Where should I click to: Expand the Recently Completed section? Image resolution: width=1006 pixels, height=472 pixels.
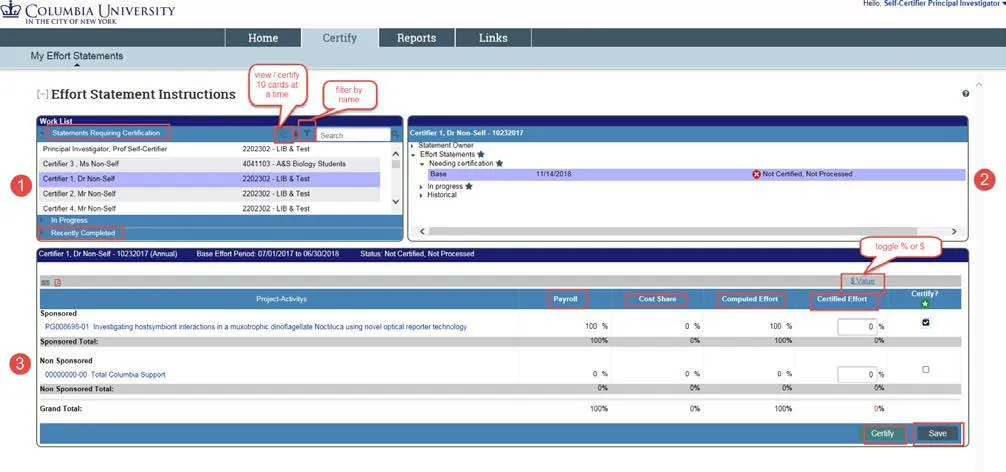(43, 233)
